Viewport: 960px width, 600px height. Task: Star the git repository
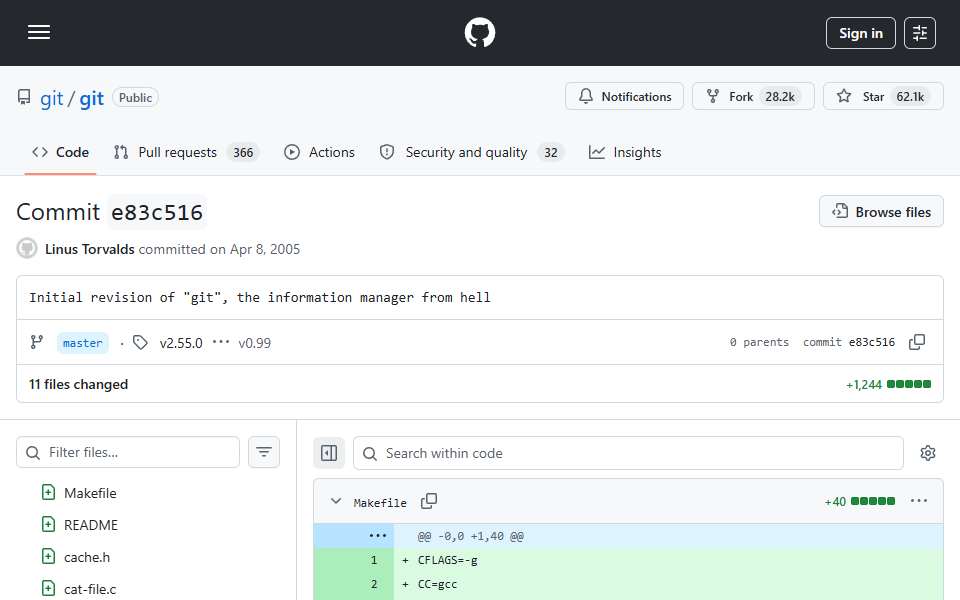click(883, 97)
